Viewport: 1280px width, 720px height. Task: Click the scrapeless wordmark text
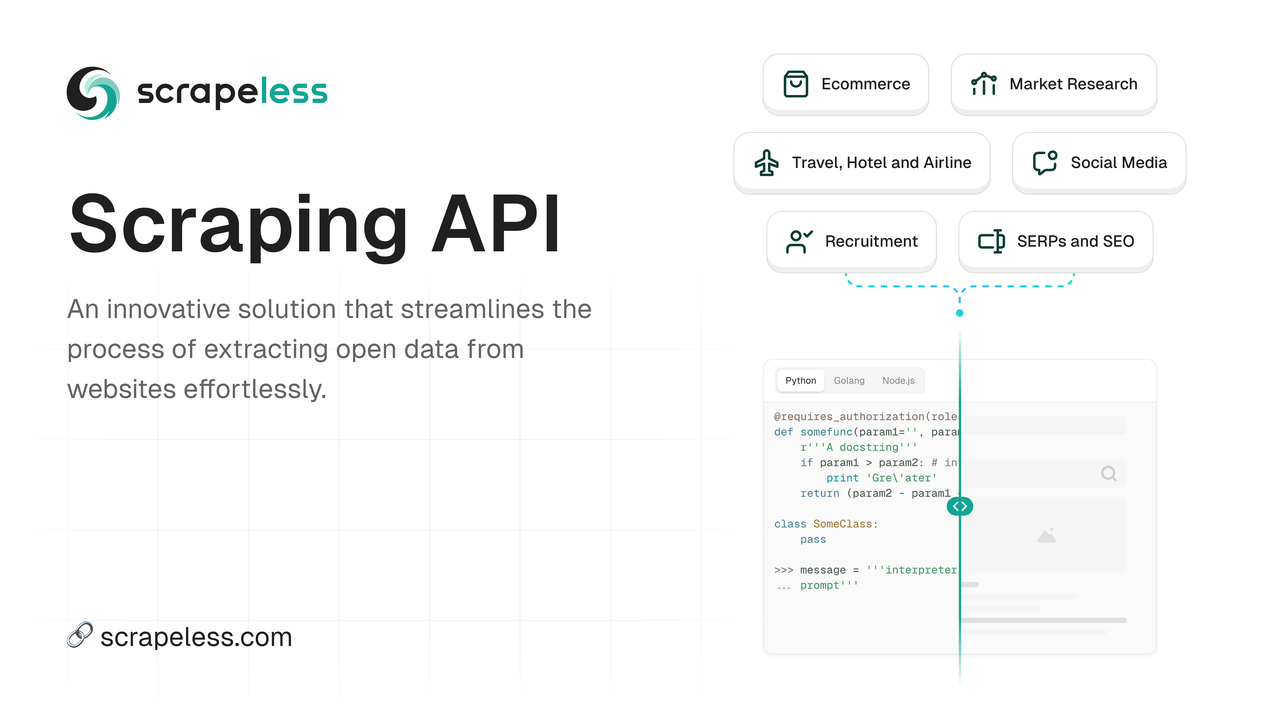coord(232,93)
